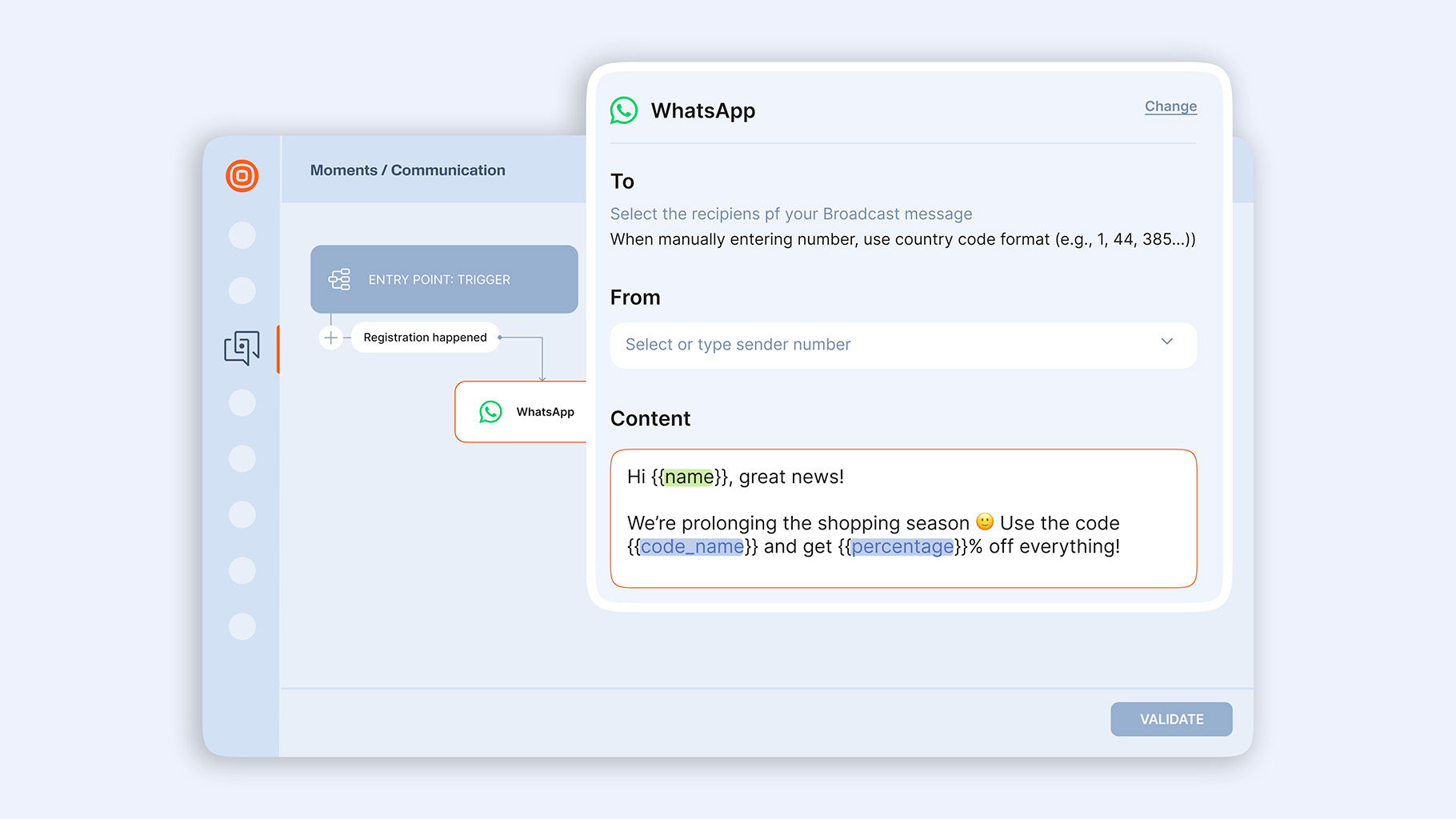Viewport: 1456px width, 819px height.
Task: Expand the sender number dropdown chevron
Action: coord(1166,342)
